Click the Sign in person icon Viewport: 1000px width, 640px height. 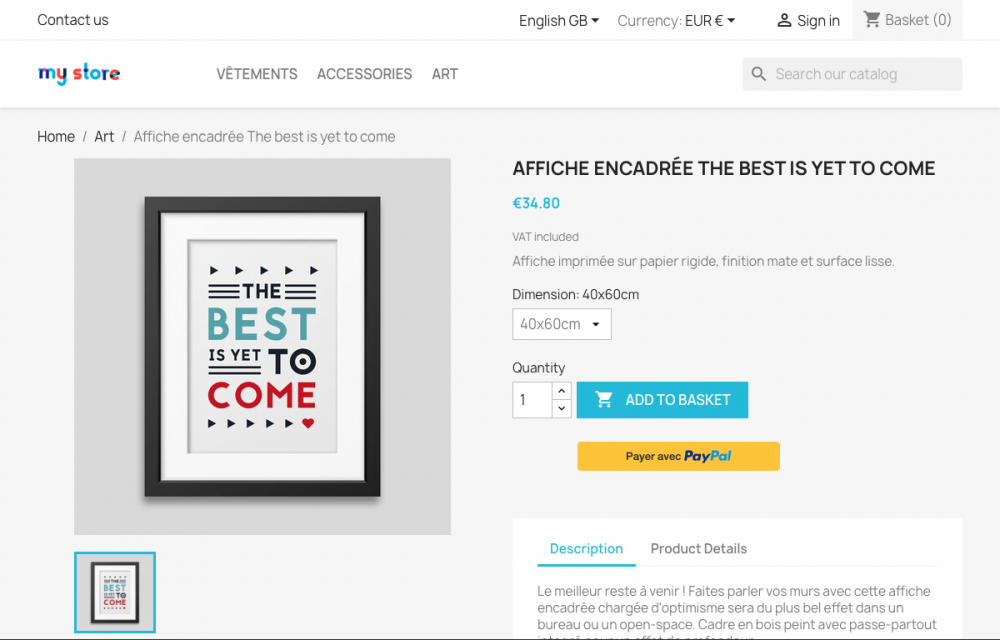784,20
